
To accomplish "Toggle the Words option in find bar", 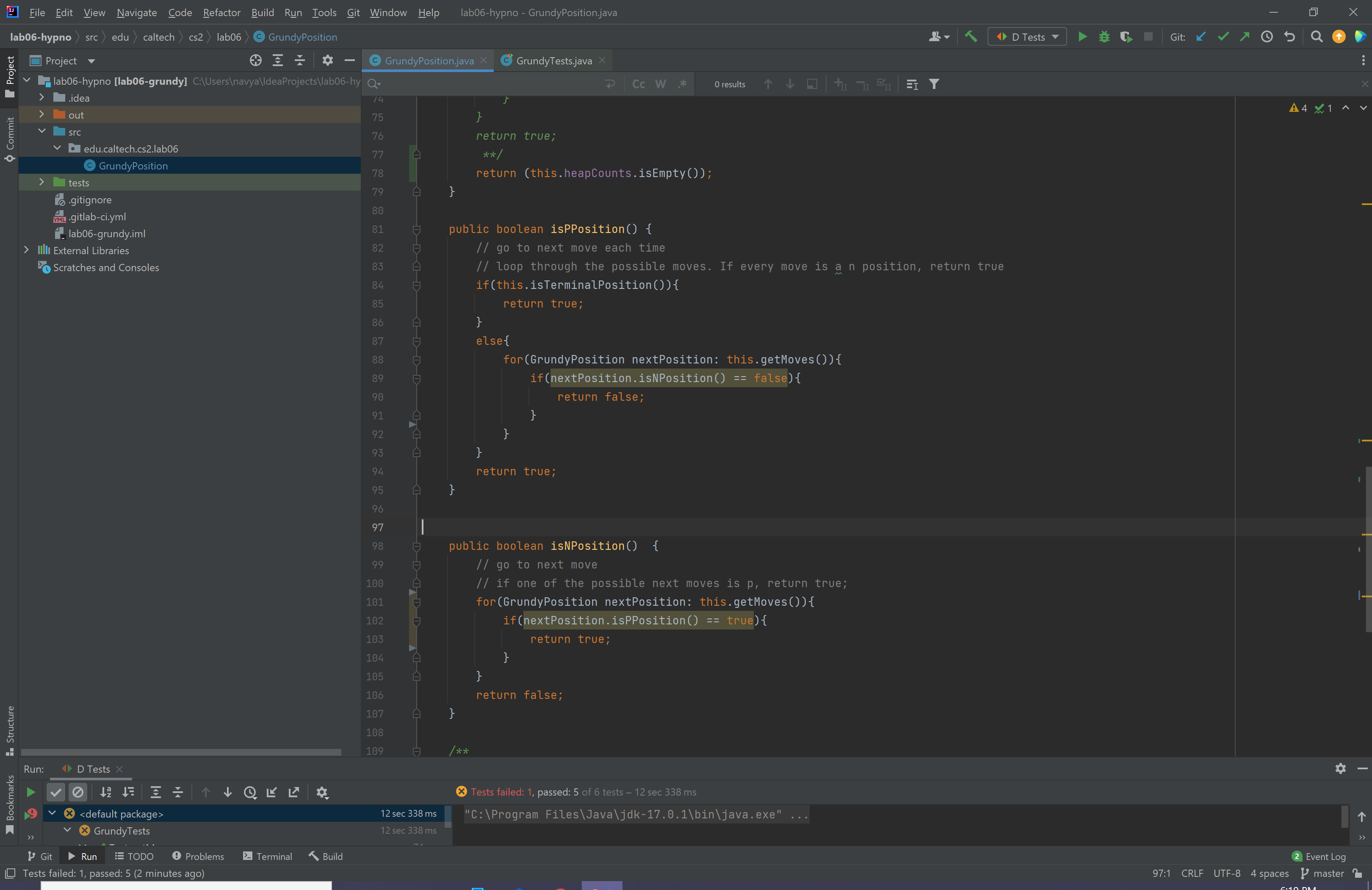I will [661, 84].
